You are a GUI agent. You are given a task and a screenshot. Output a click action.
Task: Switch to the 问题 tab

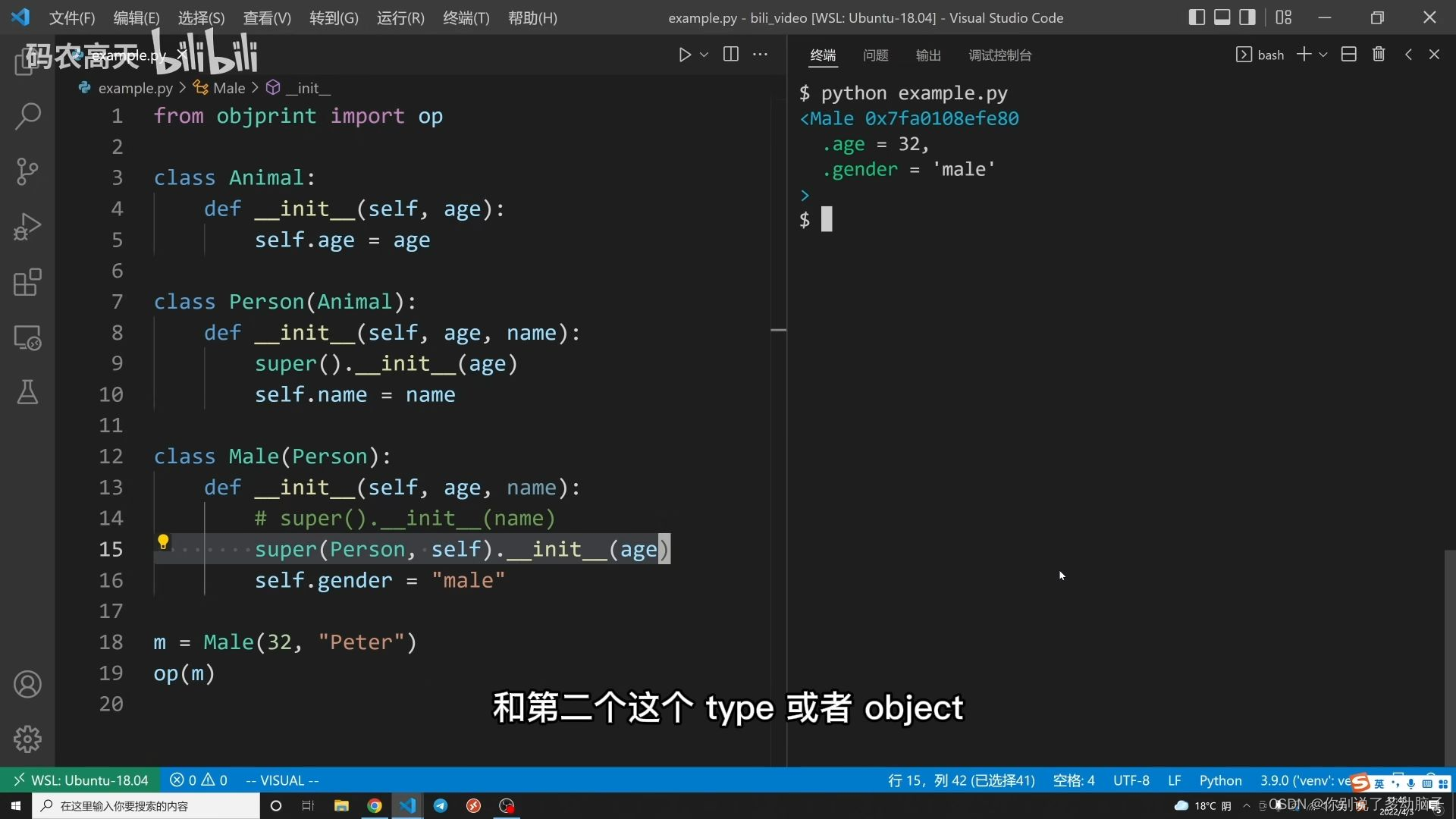875,55
